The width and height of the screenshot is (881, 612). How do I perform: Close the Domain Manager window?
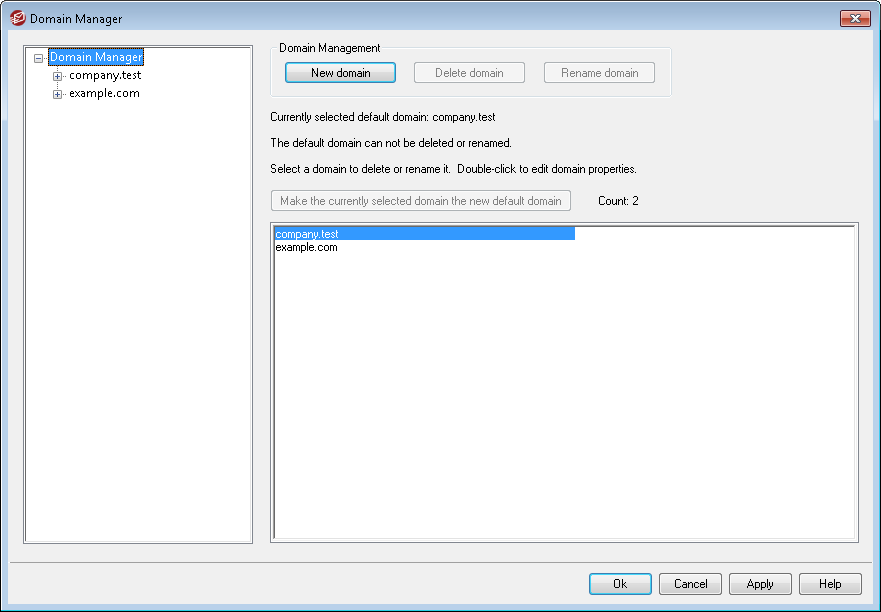854,18
